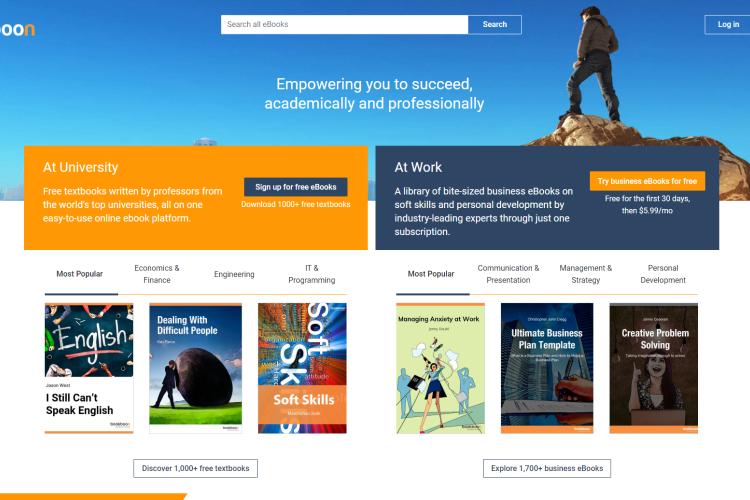Click the Search button
Screen dimensions: 750x500
click(x=495, y=24)
